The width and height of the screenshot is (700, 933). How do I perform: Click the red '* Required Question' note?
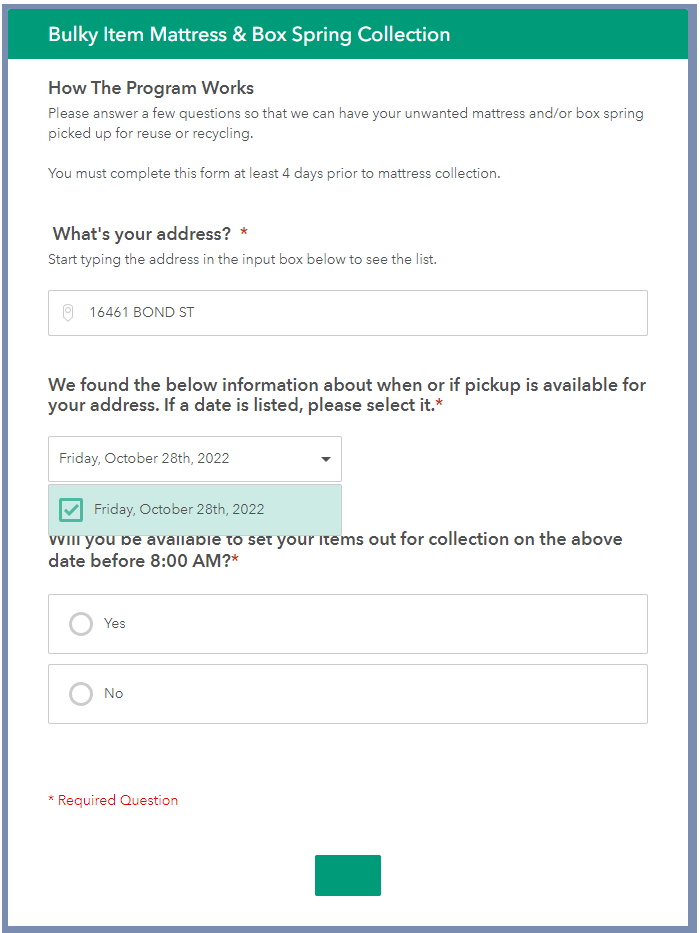point(113,800)
